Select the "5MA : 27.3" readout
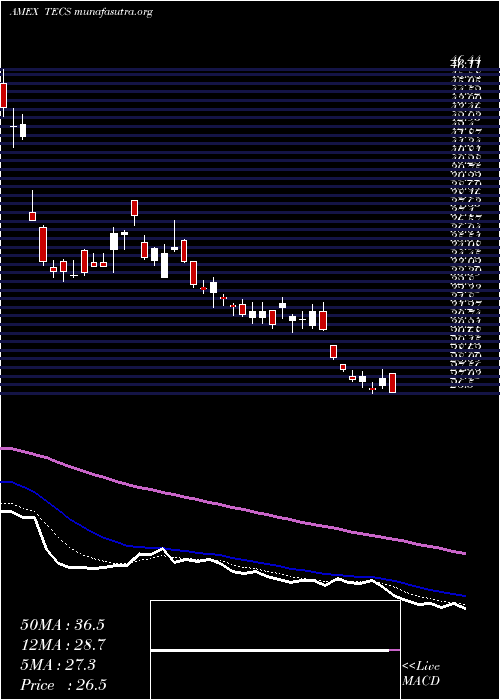Screen dimensions: 500x700 click(x=58, y=665)
